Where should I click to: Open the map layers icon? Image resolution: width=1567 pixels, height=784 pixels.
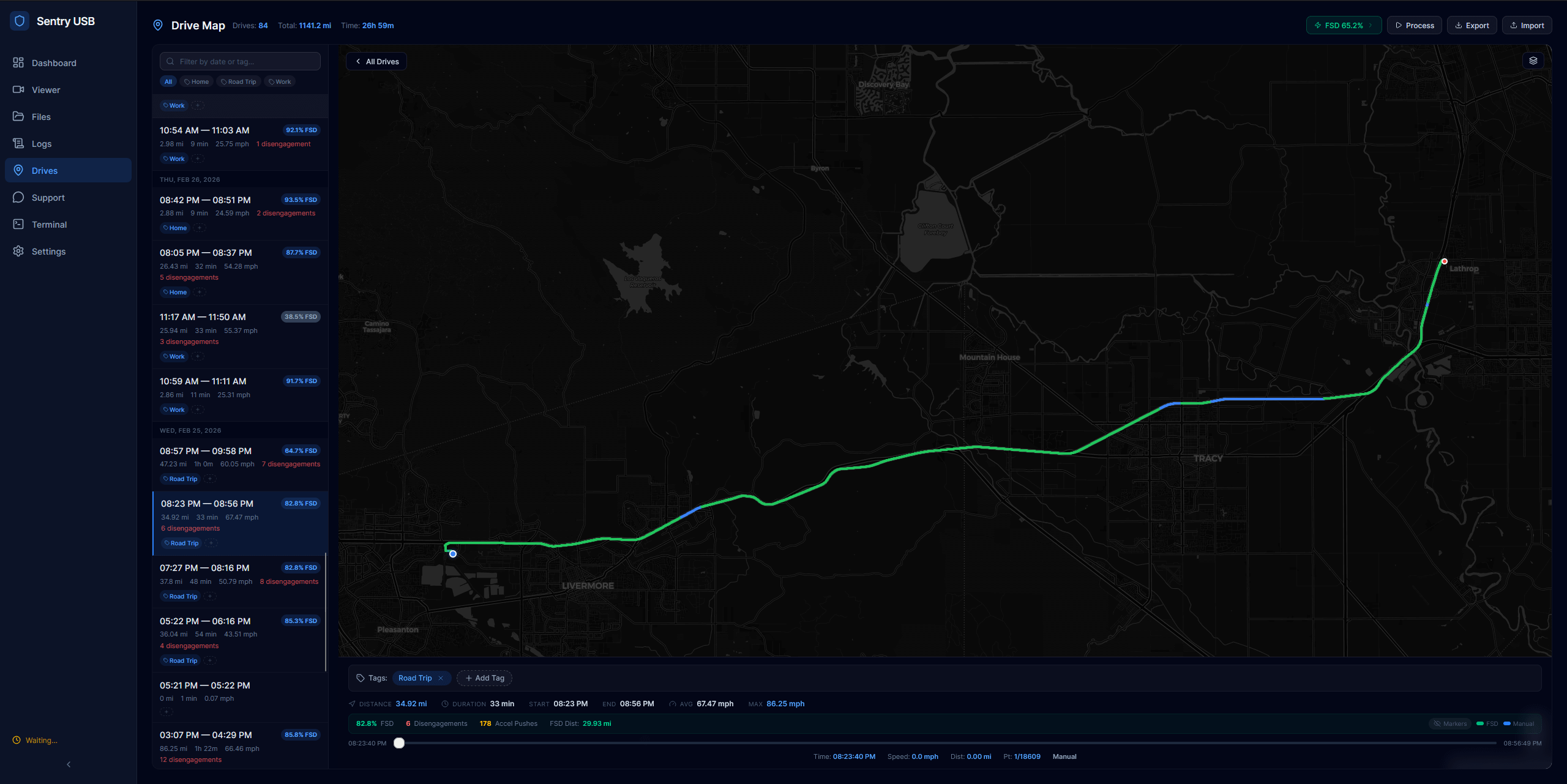pos(1533,61)
